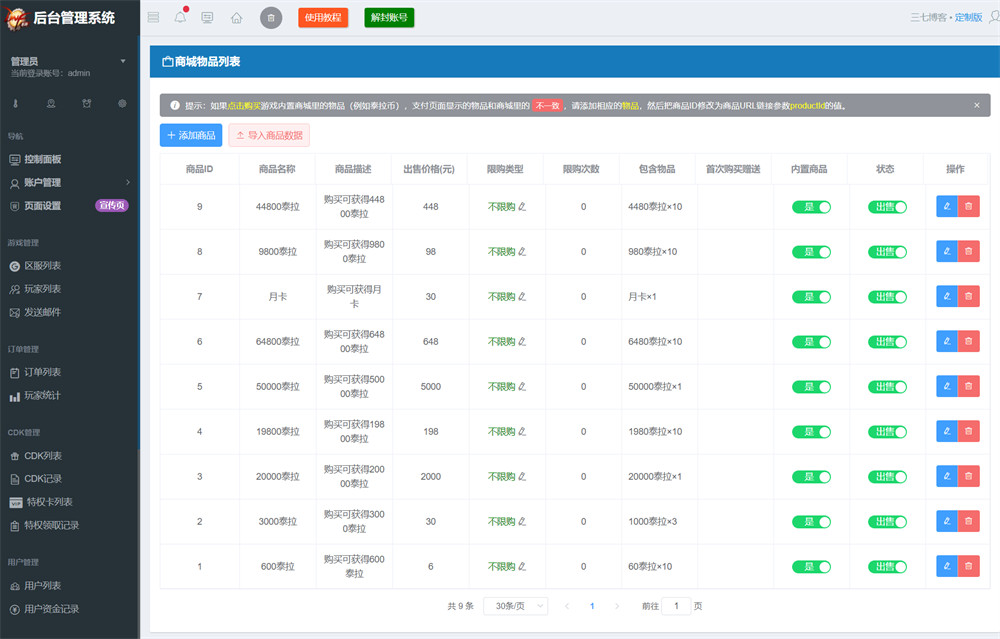Viewport: 1000px width, 639px height.
Task: Click the monitor icon in top toolbar
Action: 207,17
